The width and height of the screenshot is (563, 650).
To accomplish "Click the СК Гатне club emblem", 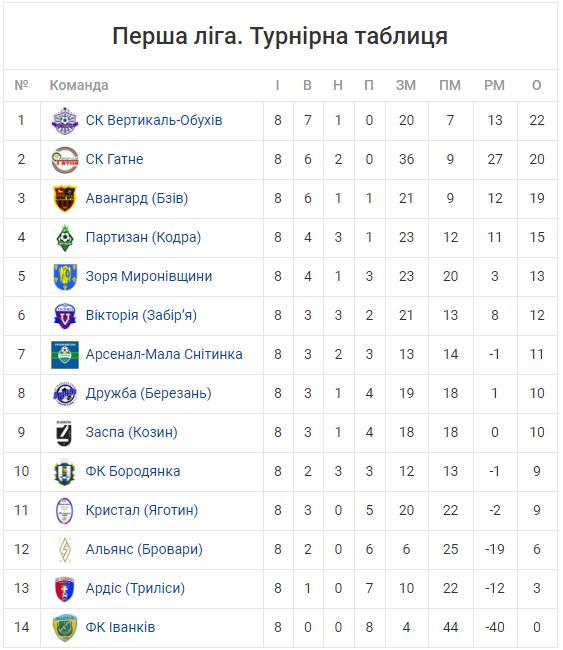I will [x=65, y=160].
